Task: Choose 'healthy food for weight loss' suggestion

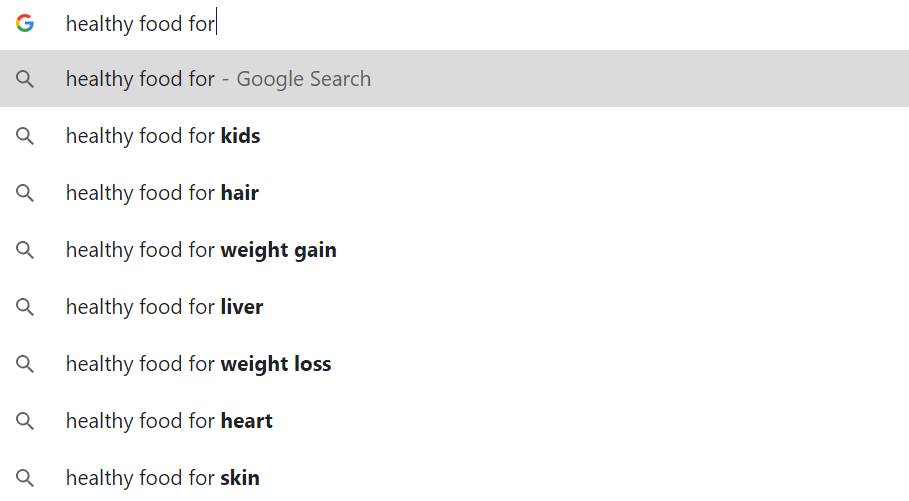Action: 198,364
